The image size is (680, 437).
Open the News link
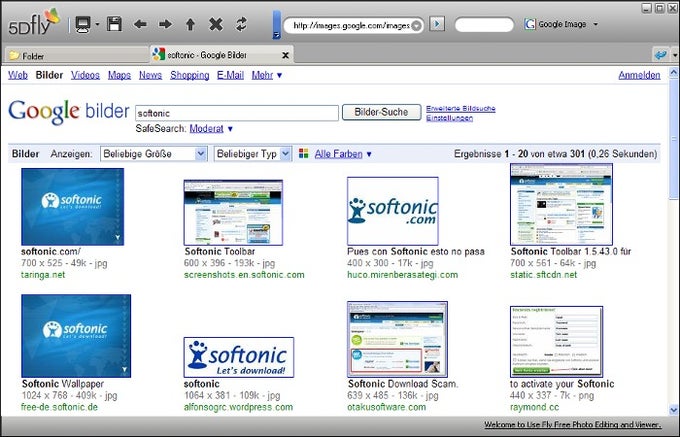pos(150,75)
